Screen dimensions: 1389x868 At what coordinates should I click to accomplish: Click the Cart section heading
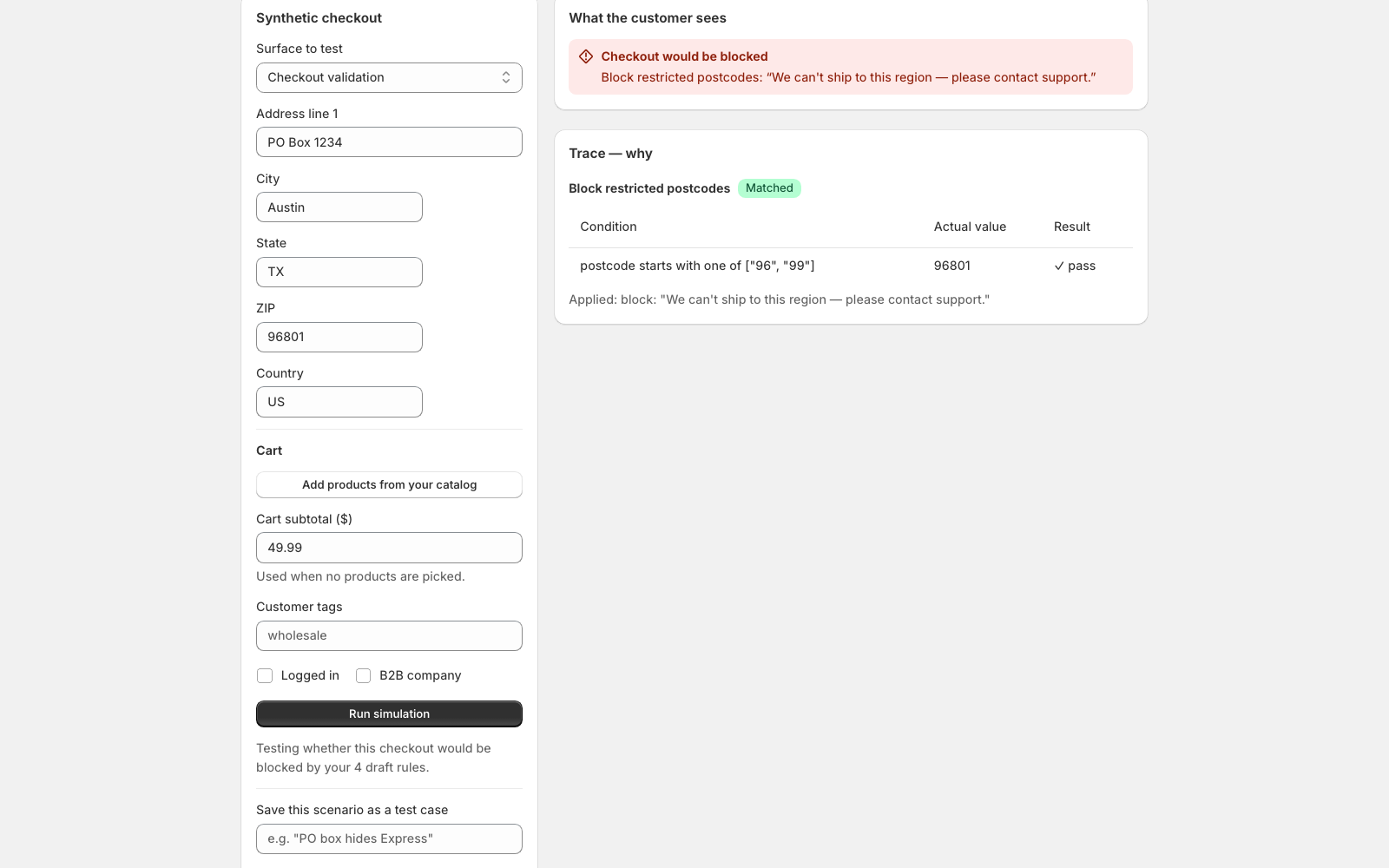[269, 450]
